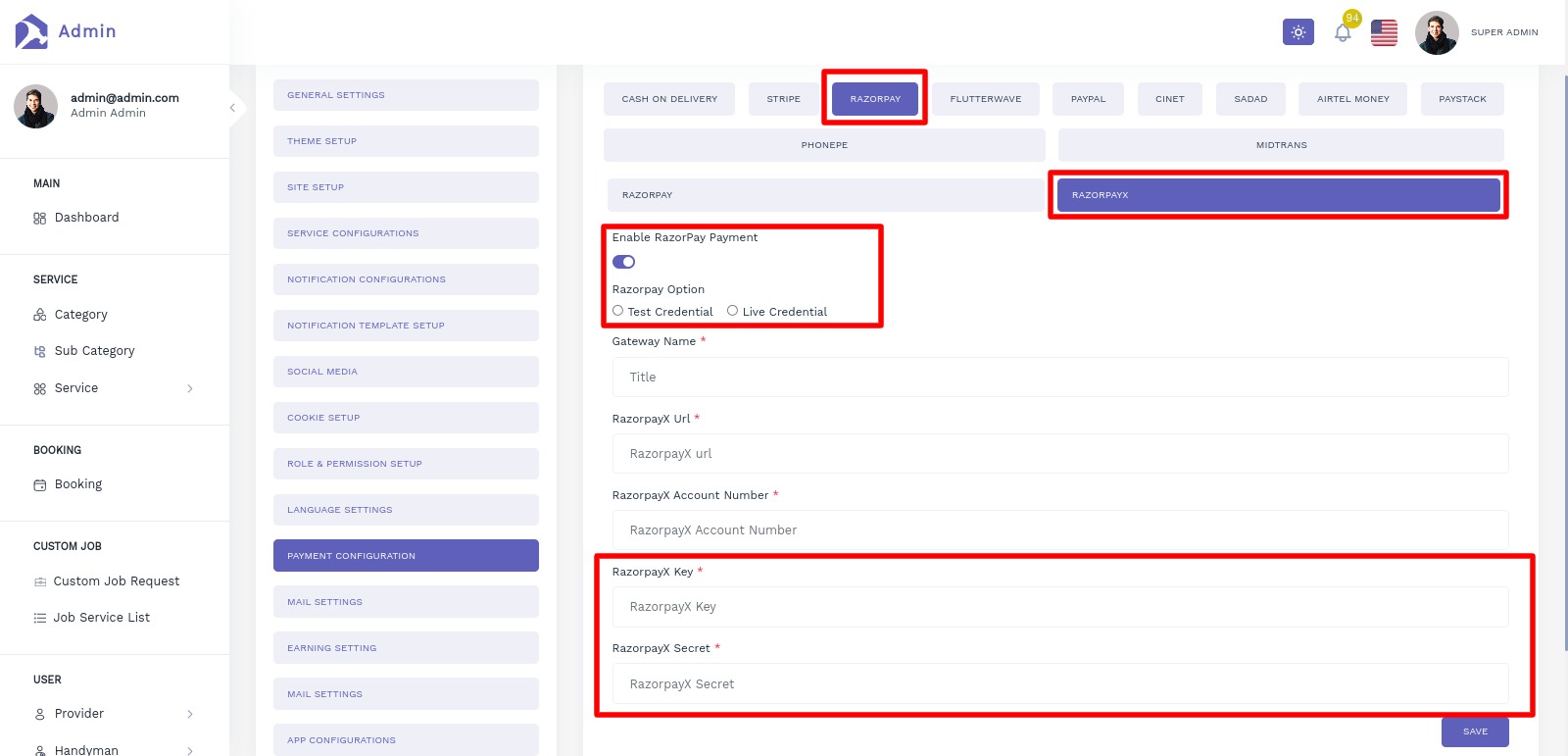Click the RazorpayX Url field
Image resolution: width=1568 pixels, height=756 pixels.
tap(1060, 454)
